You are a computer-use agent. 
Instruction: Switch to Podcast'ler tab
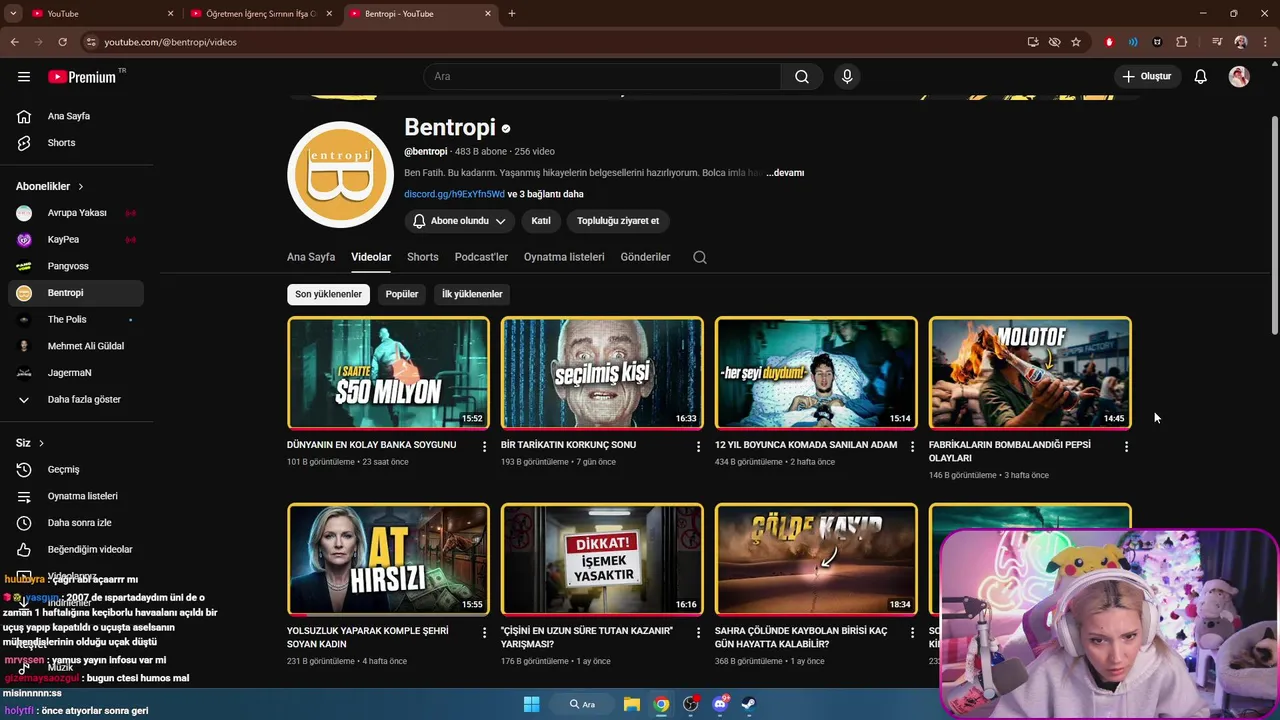[x=481, y=257]
